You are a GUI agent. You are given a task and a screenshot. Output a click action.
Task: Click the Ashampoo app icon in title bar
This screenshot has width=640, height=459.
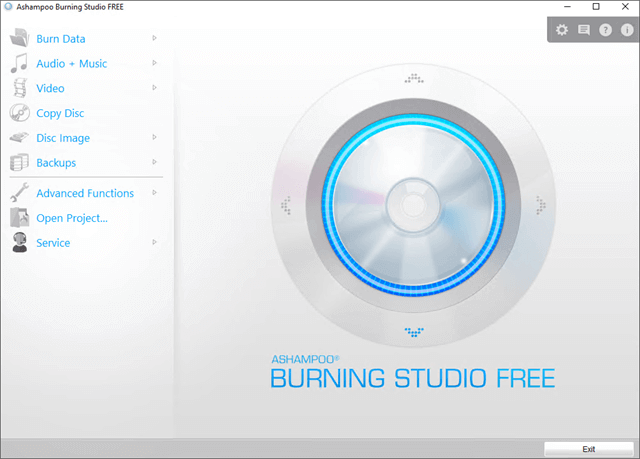[x=8, y=7]
